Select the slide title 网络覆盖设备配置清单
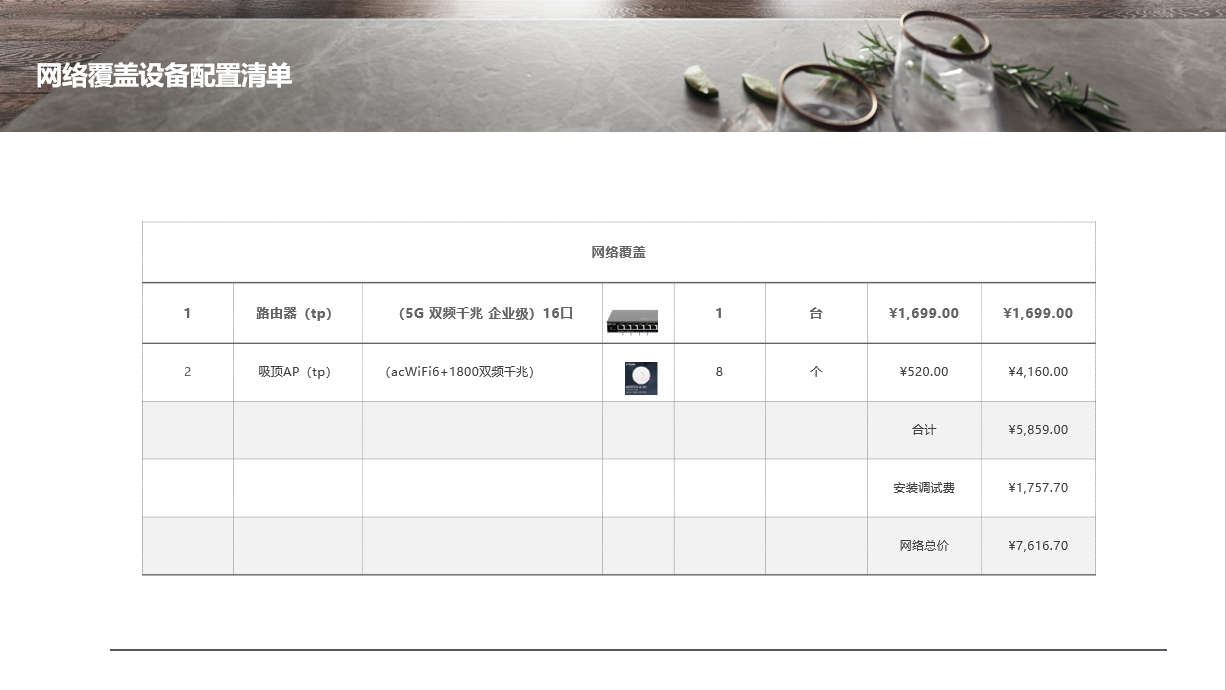The width and height of the screenshot is (1226, 690). tap(164, 76)
